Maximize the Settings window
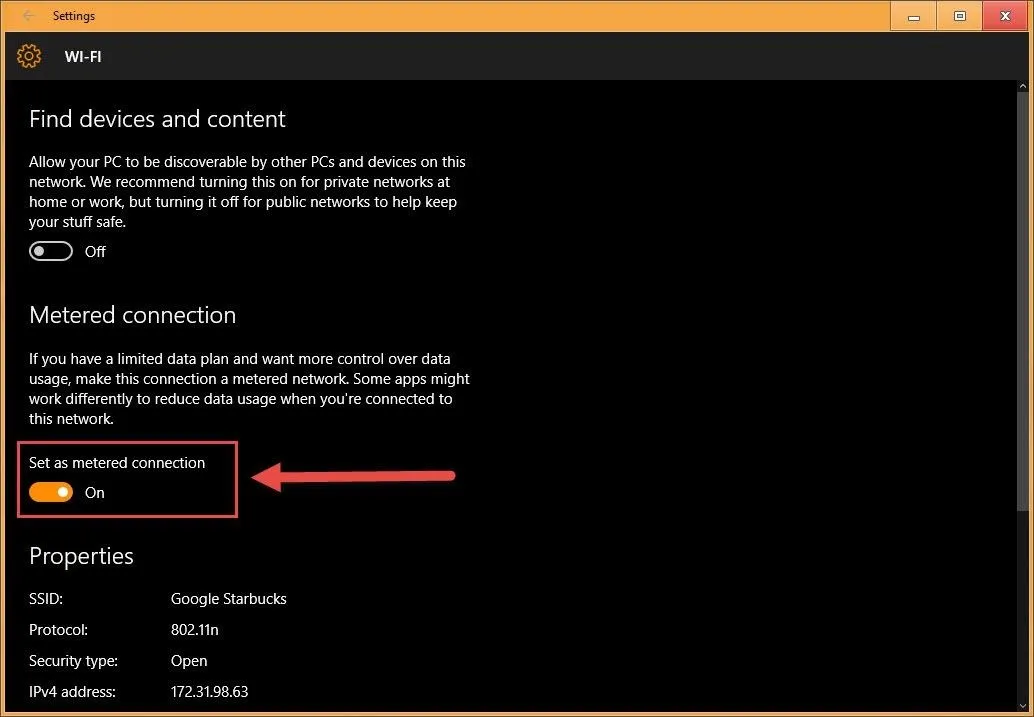 click(959, 16)
